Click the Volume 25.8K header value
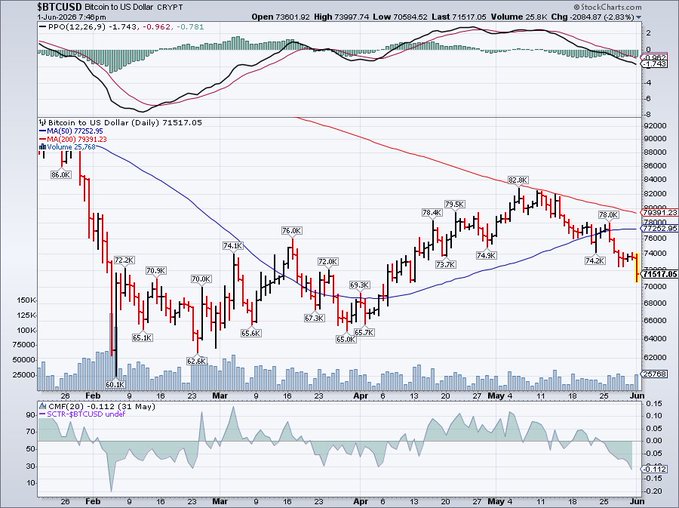The width and height of the screenshot is (679, 508). pos(520,17)
